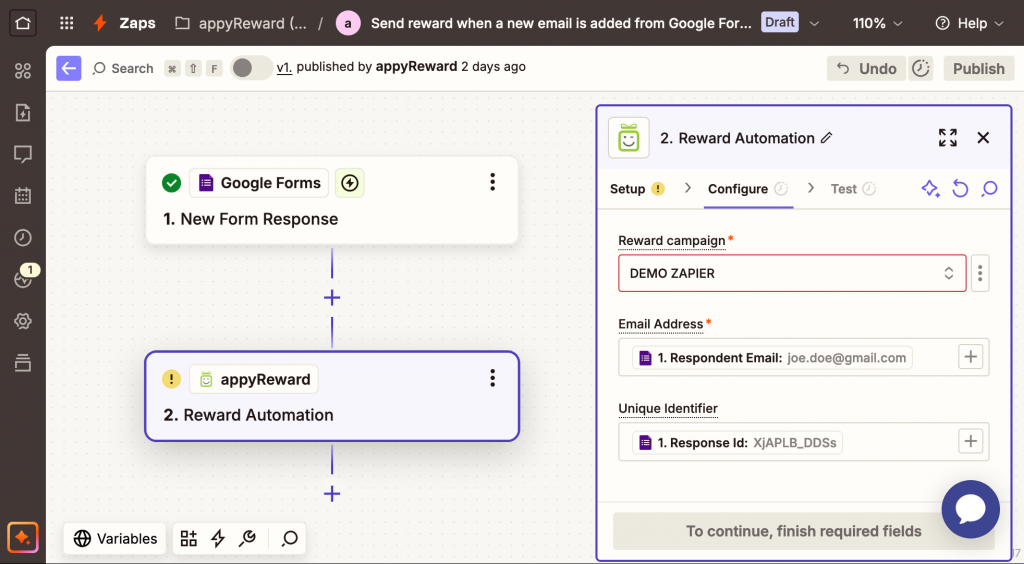Toggle the zap on/off switch
This screenshot has width=1024, height=564.
click(251, 68)
